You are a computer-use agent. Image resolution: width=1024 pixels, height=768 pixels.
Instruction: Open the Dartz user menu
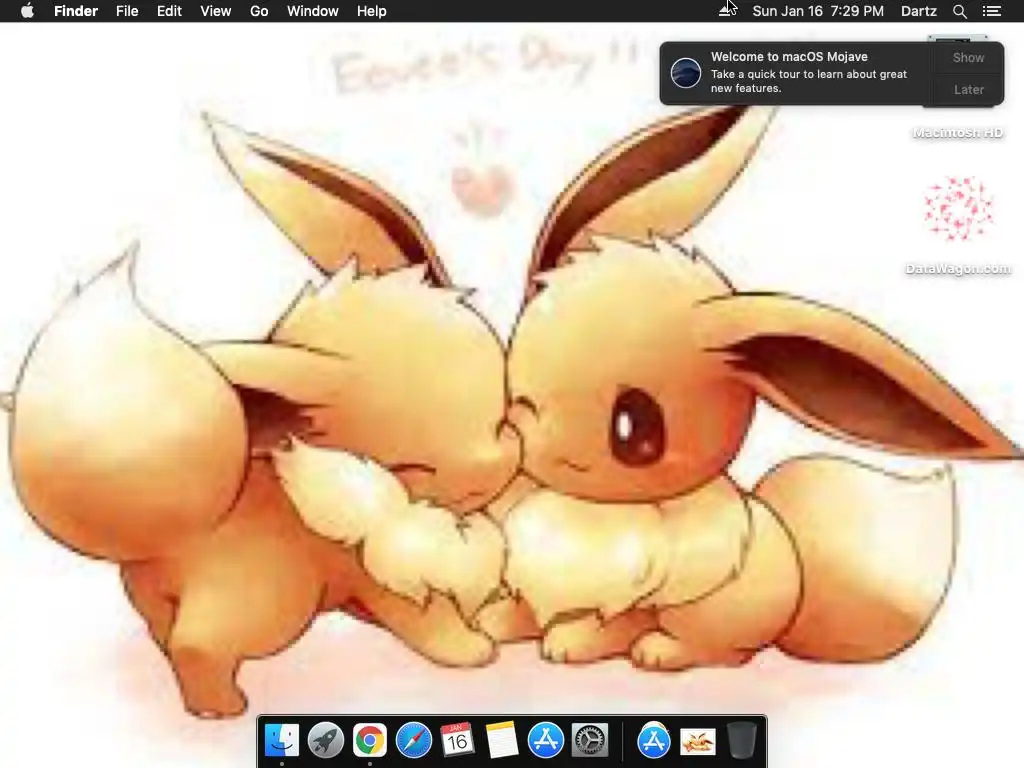(x=918, y=11)
